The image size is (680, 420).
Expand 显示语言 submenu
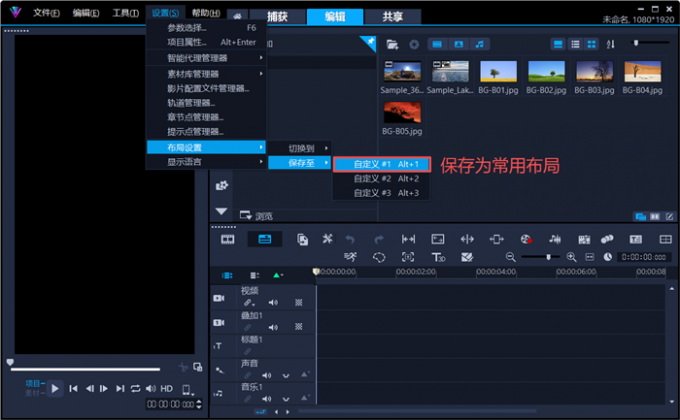pos(206,162)
